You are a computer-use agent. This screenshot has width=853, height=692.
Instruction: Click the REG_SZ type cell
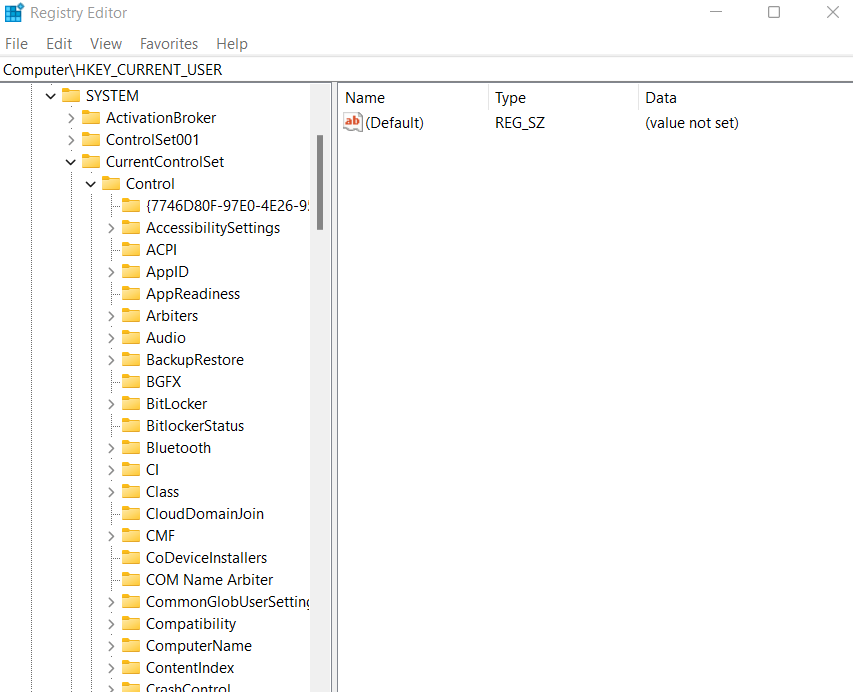[x=520, y=123]
